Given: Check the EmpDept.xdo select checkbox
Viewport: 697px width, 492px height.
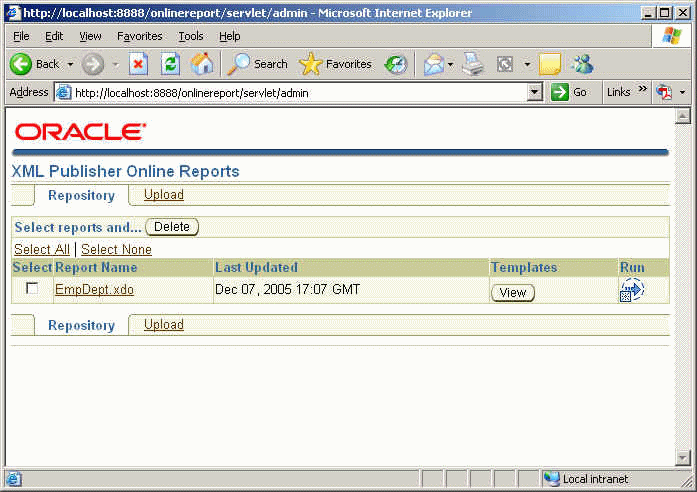Looking at the screenshot, I should [32, 288].
